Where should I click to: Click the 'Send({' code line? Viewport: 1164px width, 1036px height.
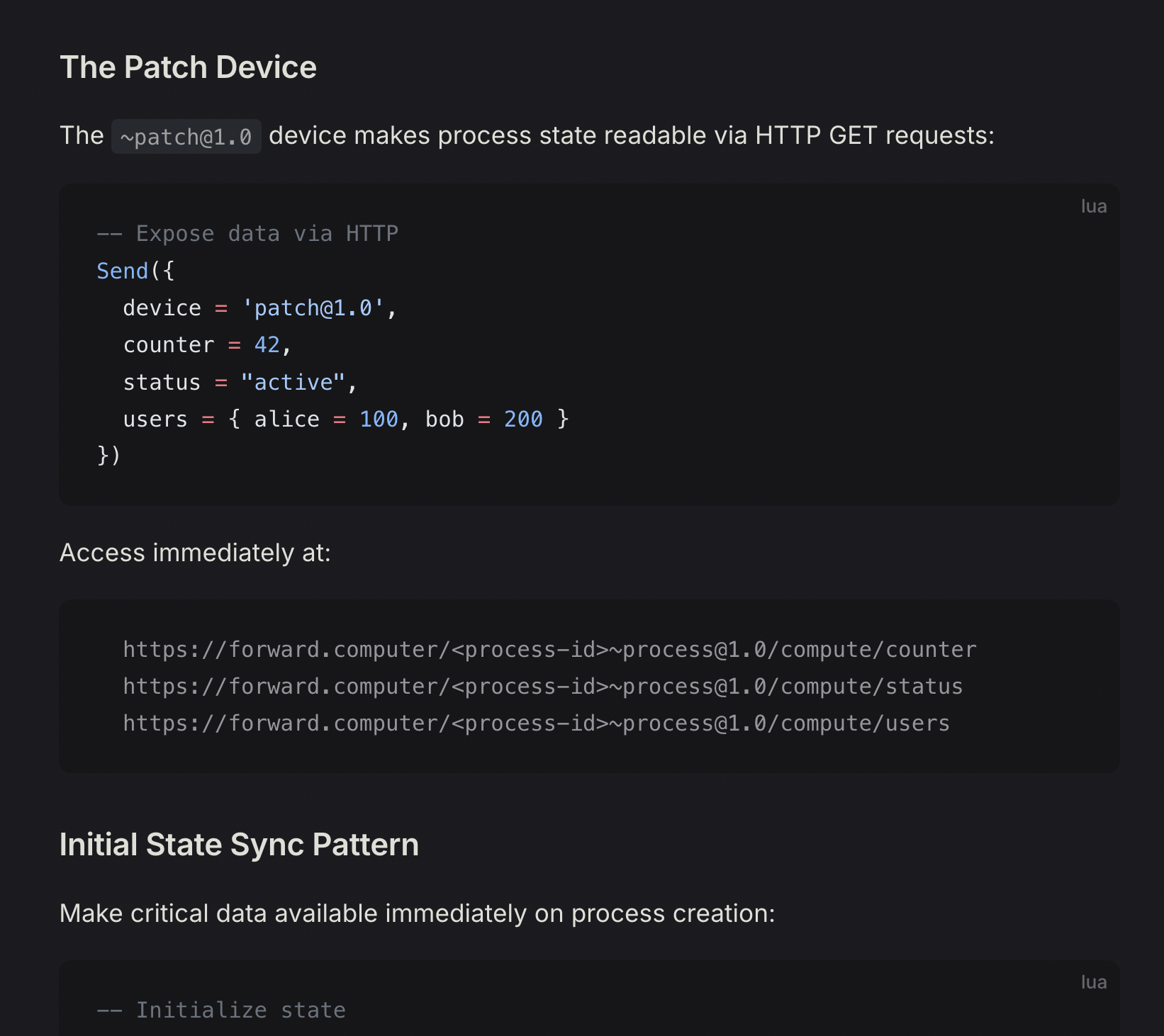(x=135, y=271)
